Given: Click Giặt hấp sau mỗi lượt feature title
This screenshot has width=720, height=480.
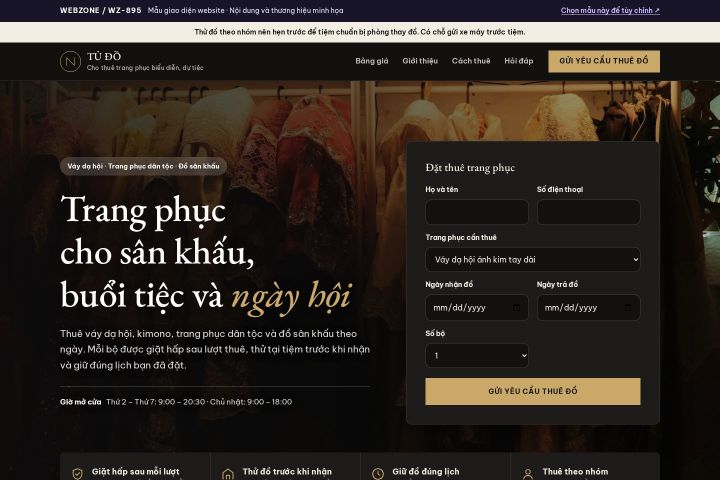Looking at the screenshot, I should pos(135,472).
